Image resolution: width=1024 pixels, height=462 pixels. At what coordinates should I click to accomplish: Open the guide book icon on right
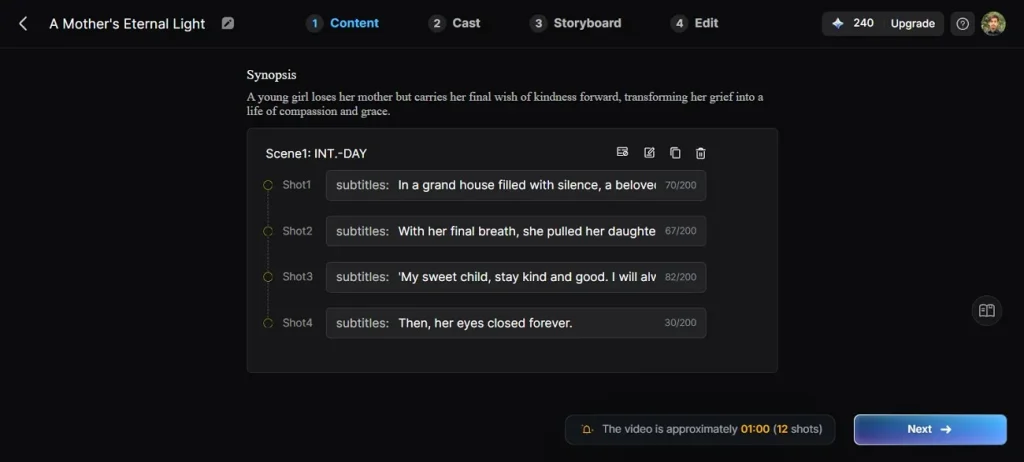point(987,310)
